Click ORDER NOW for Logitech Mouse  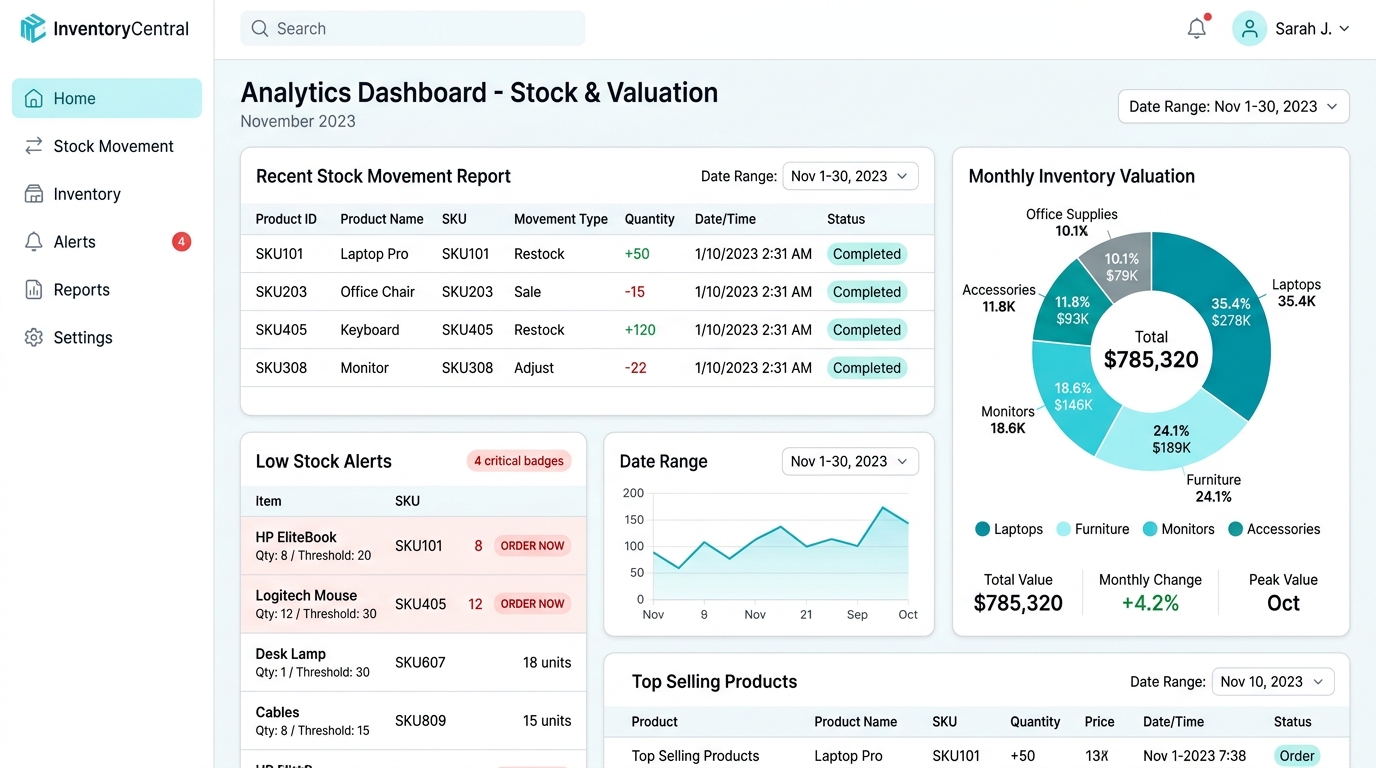coord(532,604)
